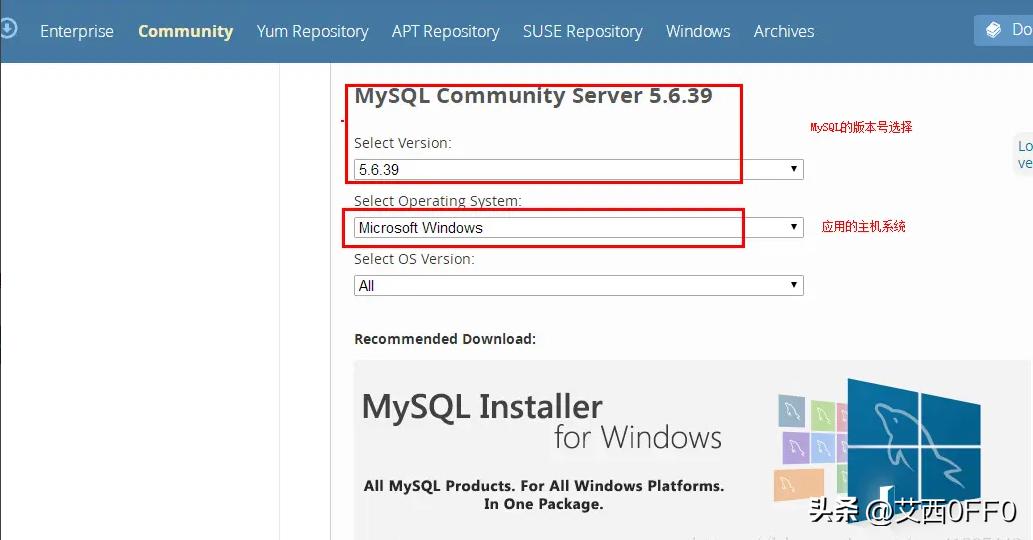Click the MySQL Community Server 5.6.39 heading

[x=533, y=95]
